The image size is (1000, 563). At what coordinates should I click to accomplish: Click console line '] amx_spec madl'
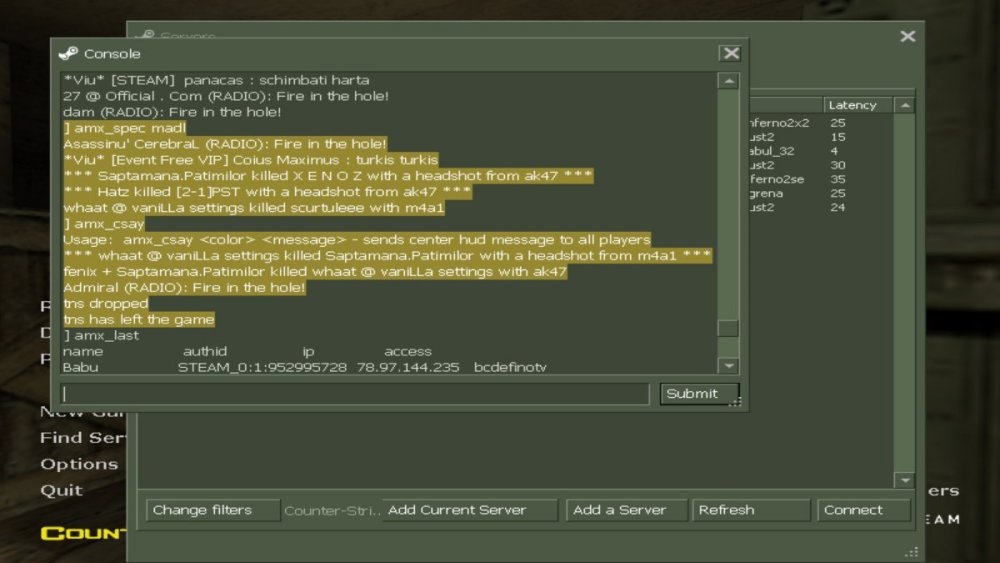[x=124, y=128]
